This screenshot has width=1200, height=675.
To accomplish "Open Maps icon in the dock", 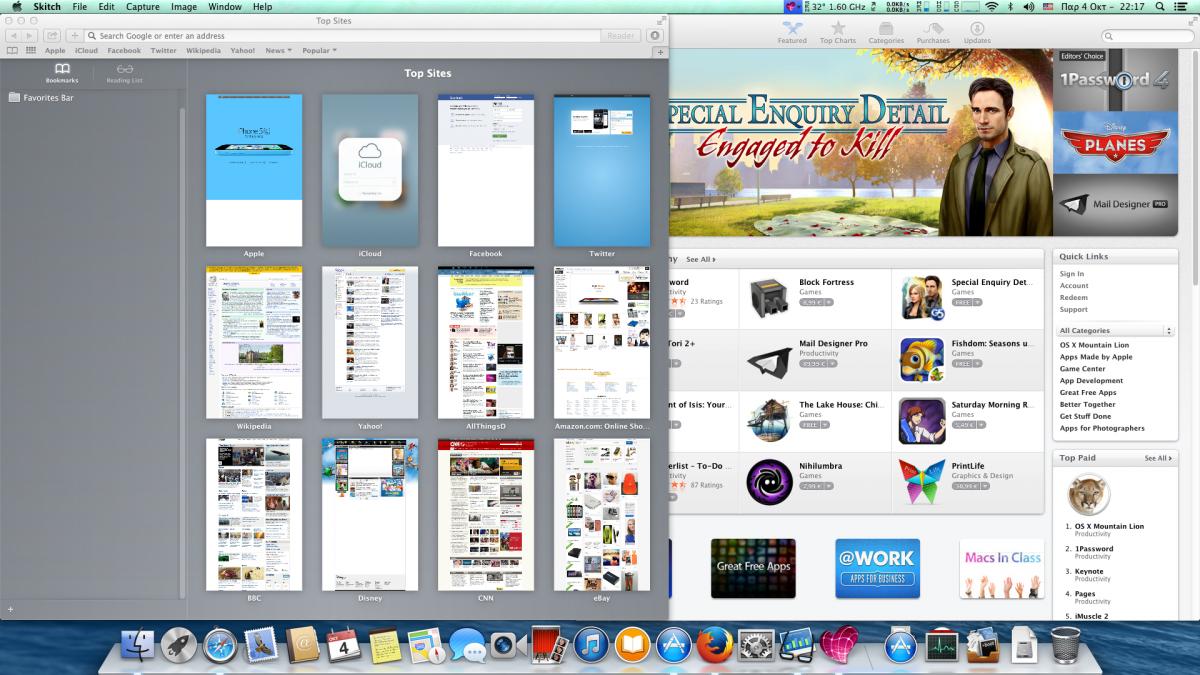I will (x=425, y=645).
